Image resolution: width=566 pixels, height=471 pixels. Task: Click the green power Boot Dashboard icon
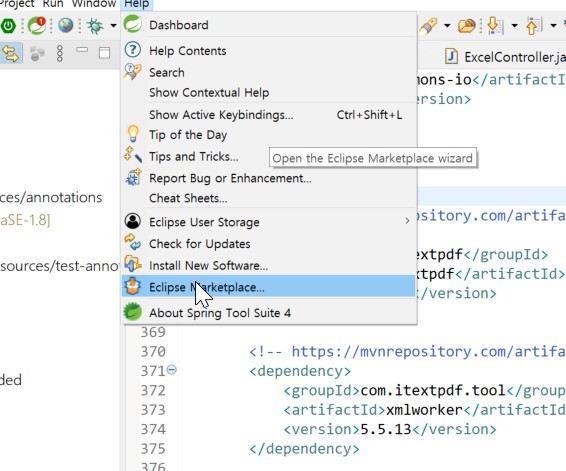8,26
